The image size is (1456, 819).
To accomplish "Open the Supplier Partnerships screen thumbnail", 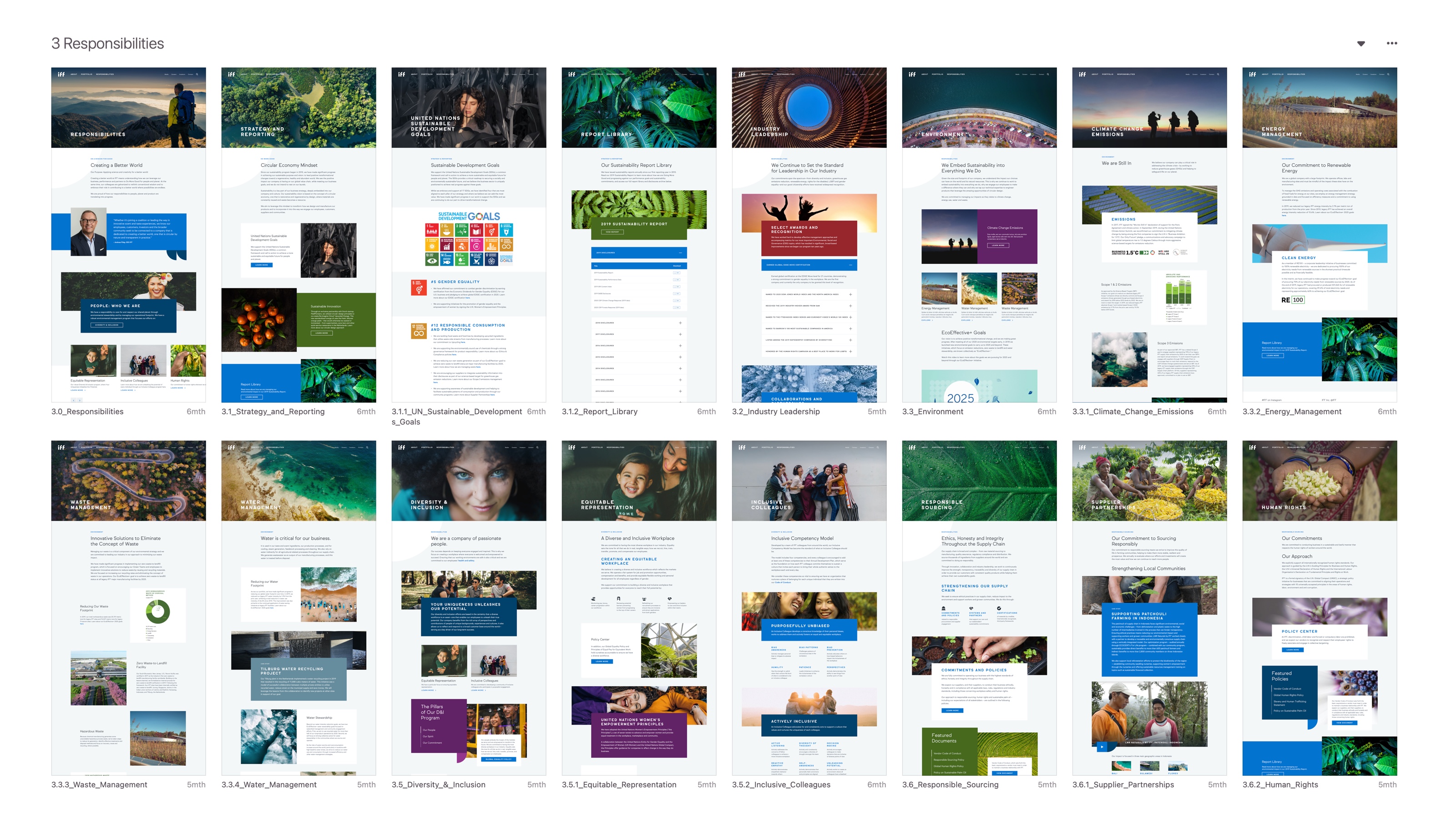I will 1149,607.
